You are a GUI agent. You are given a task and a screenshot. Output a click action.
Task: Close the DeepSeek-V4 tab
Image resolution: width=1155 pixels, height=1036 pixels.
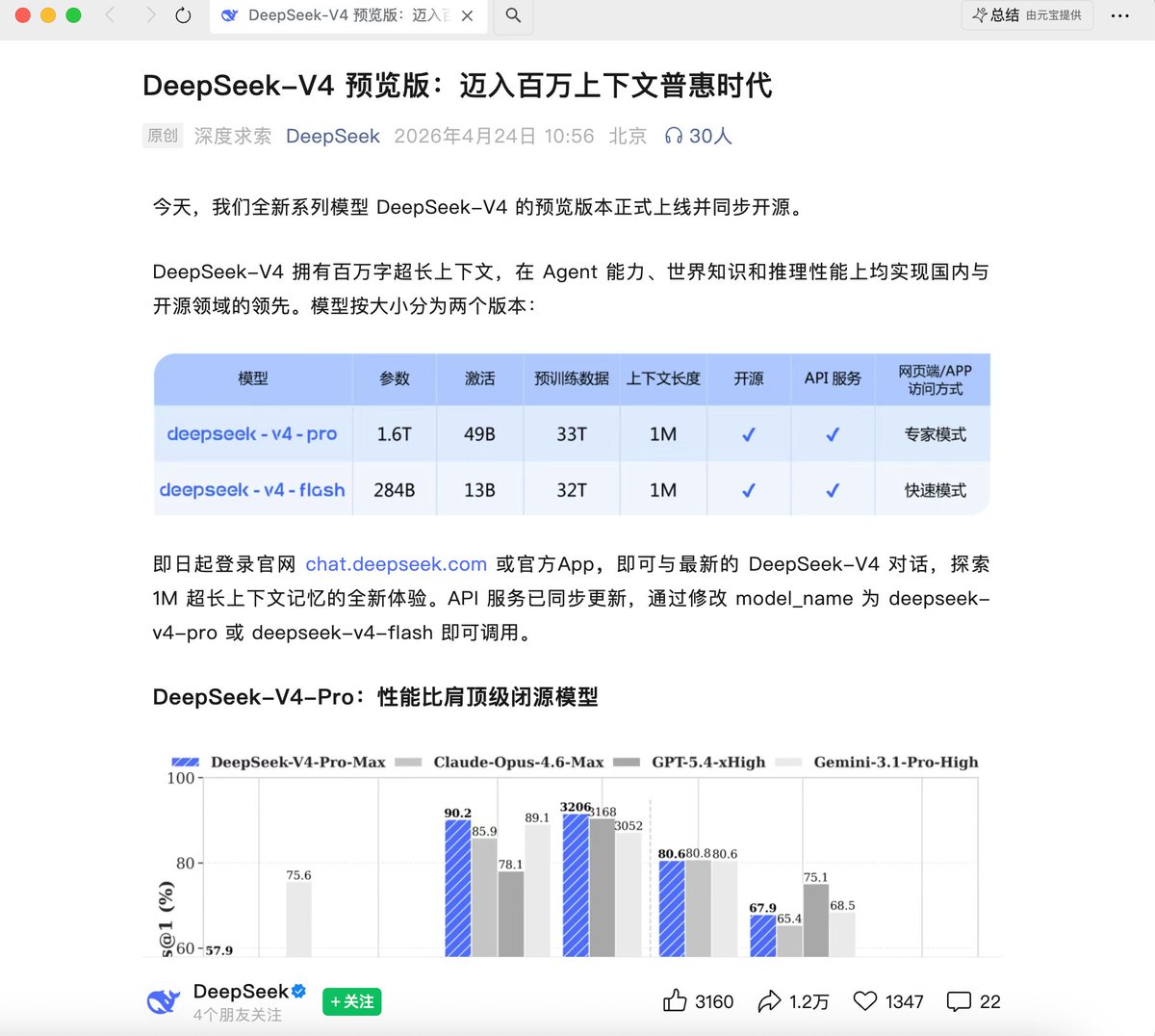(x=467, y=15)
